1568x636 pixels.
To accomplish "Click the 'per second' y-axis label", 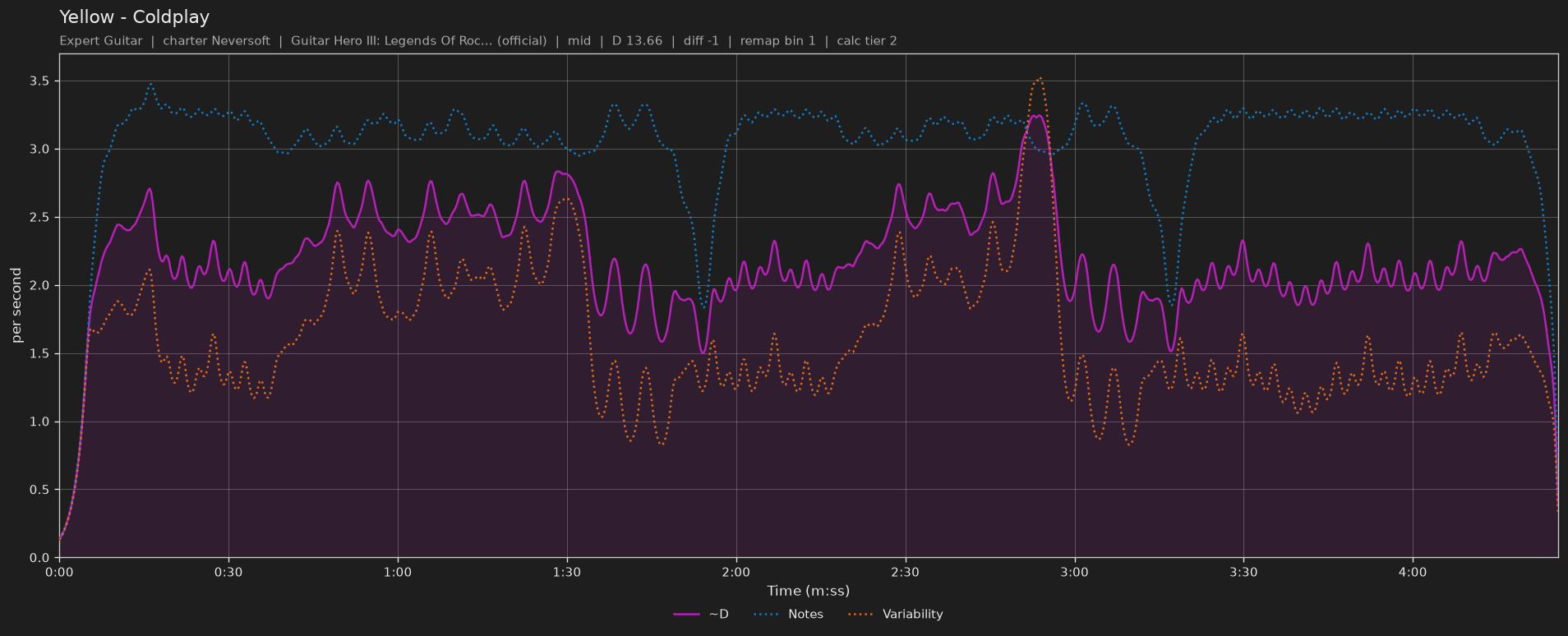I will click(16, 306).
